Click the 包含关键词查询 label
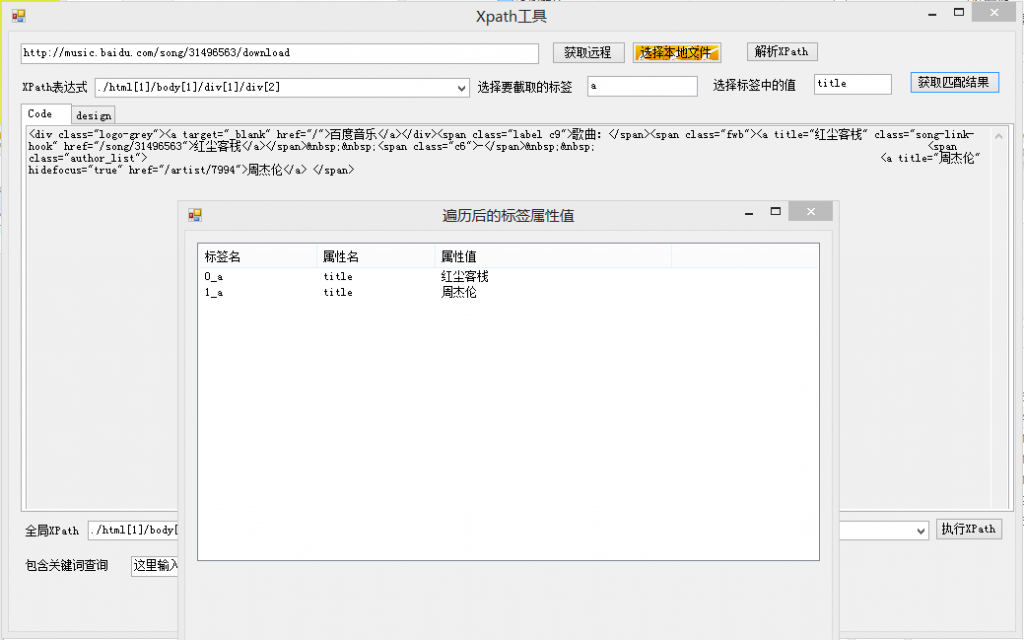Viewport: 1024px width, 640px height. click(x=67, y=566)
